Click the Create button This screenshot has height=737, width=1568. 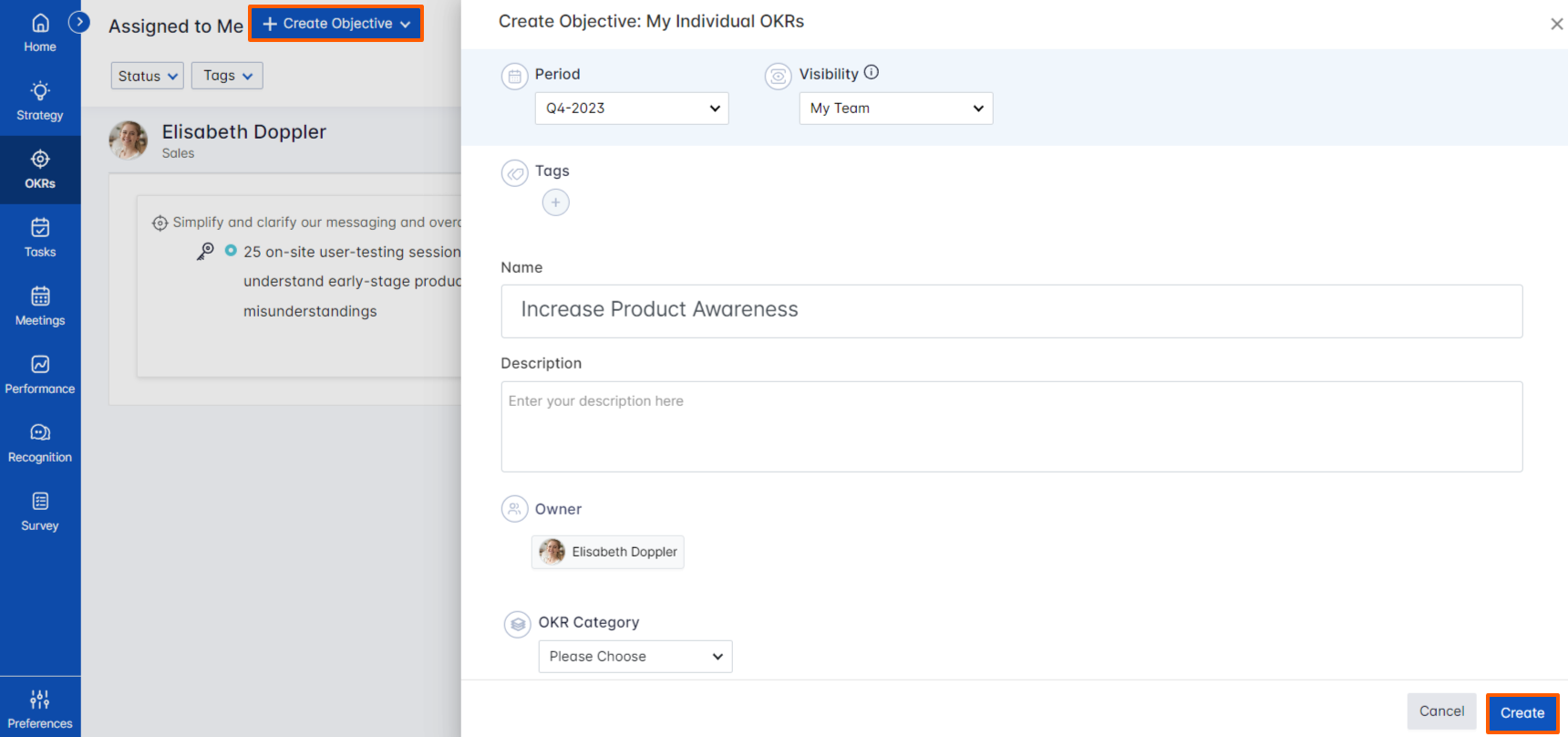click(x=1522, y=713)
